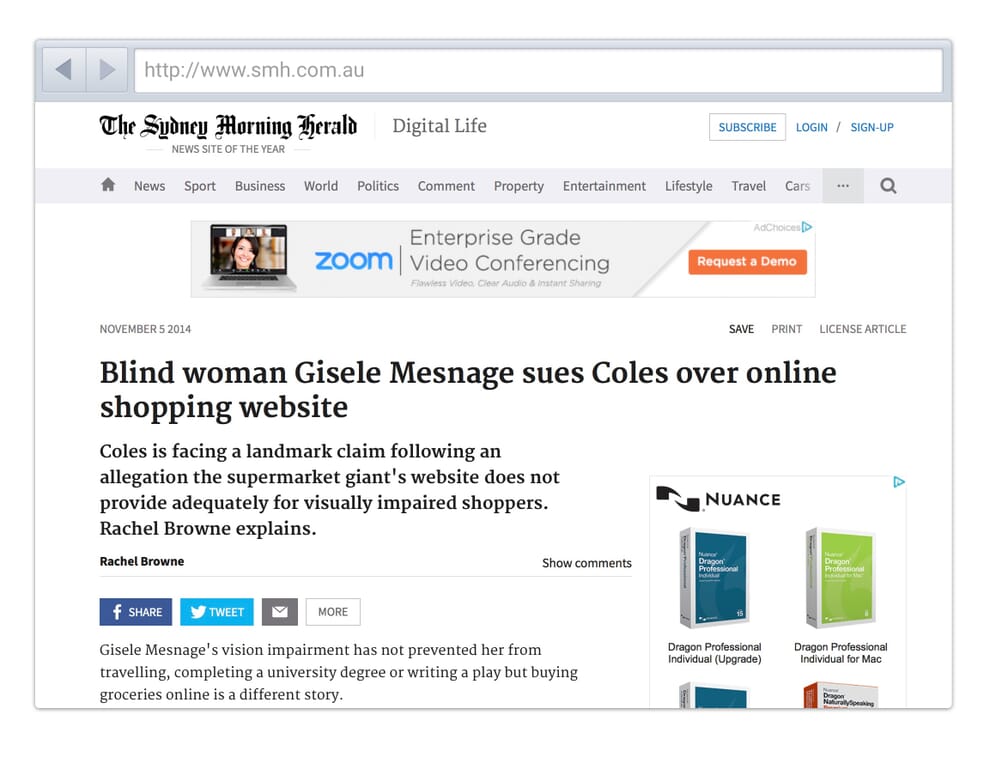Image resolution: width=990 pixels, height=757 pixels.
Task: Open the Sport section
Action: click(200, 186)
